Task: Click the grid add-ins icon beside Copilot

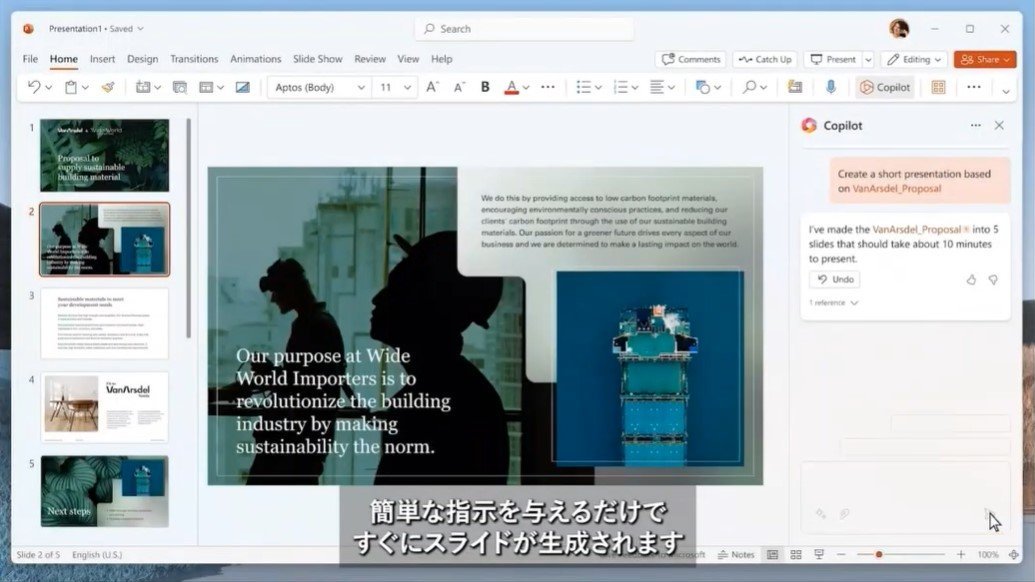Action: click(938, 87)
